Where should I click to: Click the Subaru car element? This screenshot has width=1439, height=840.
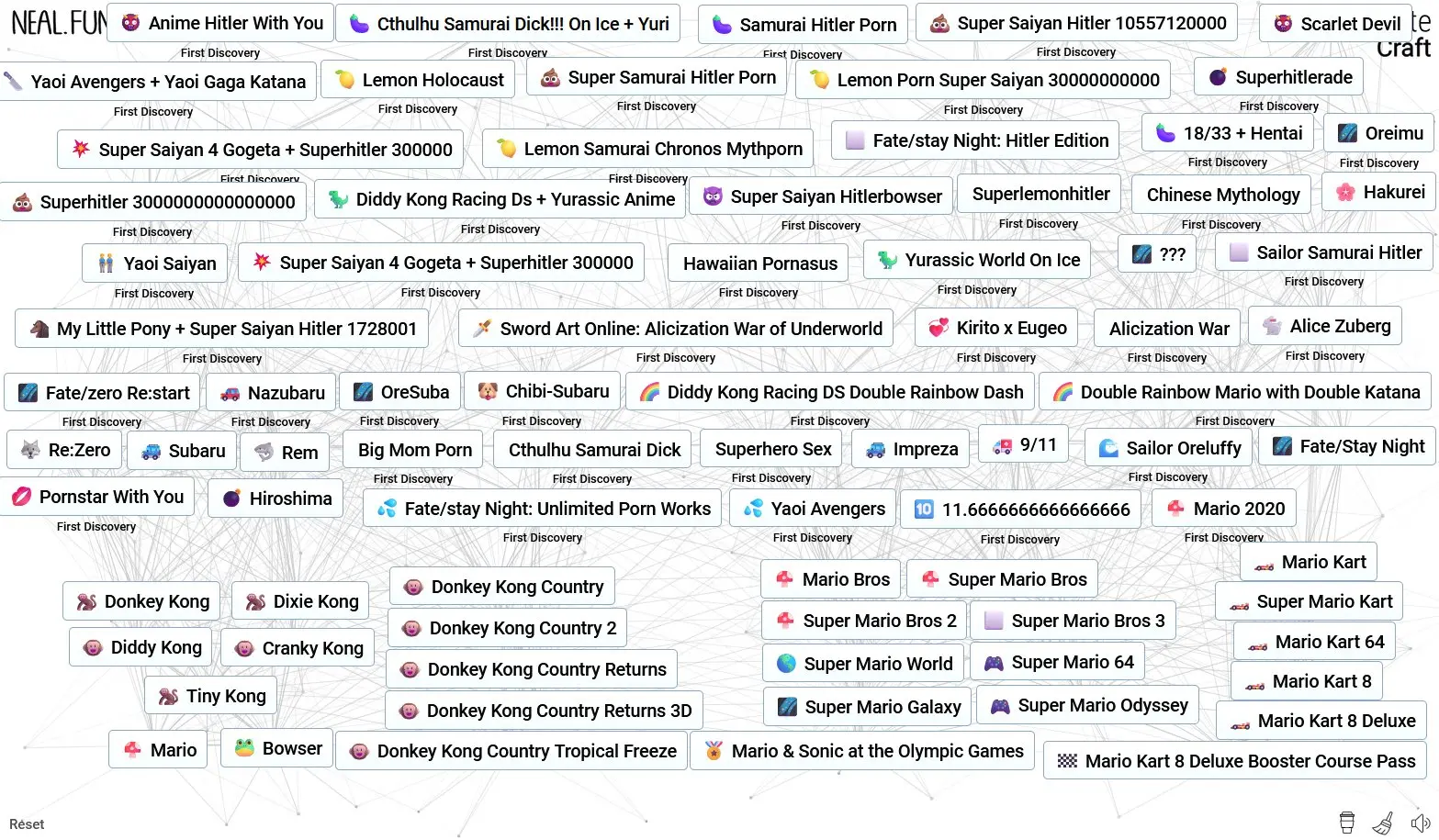tap(182, 451)
